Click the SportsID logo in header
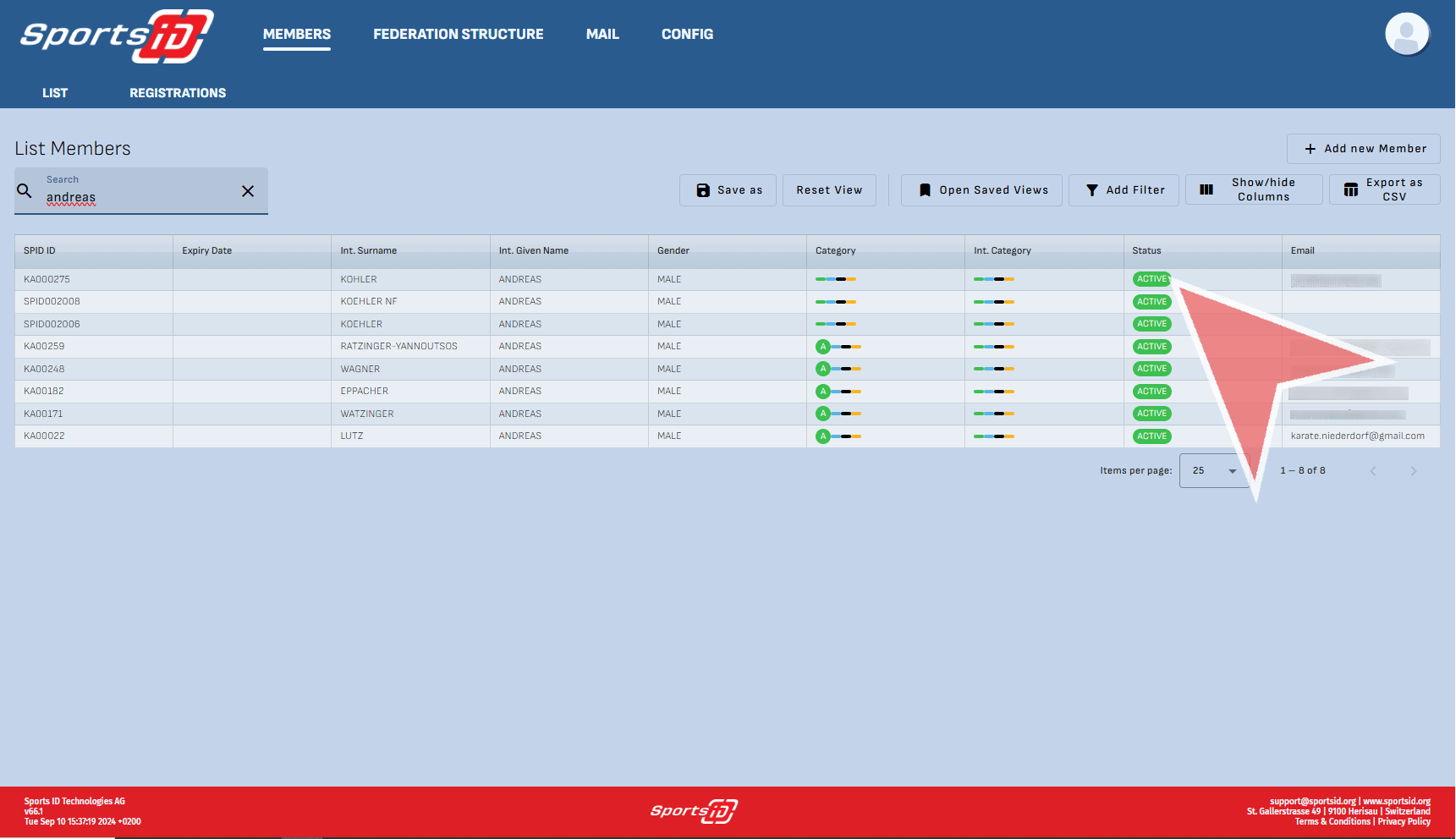1456x839 pixels. click(117, 36)
